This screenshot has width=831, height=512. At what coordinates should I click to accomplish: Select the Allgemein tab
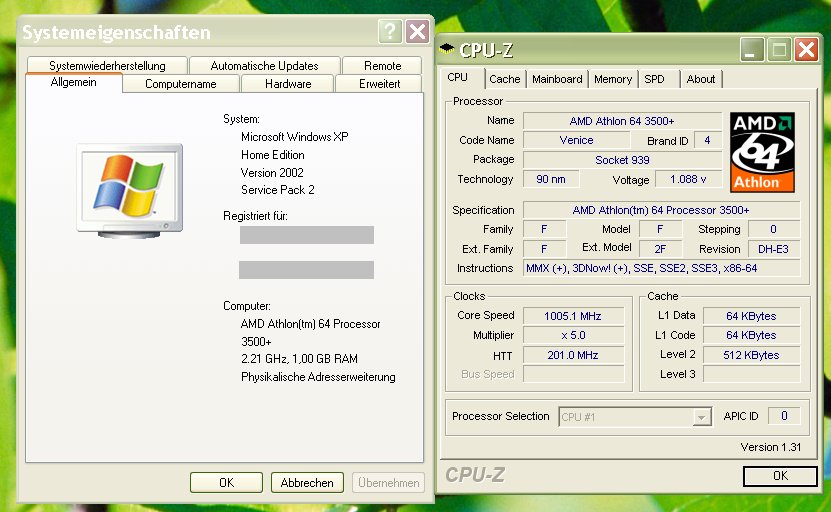[x=74, y=82]
